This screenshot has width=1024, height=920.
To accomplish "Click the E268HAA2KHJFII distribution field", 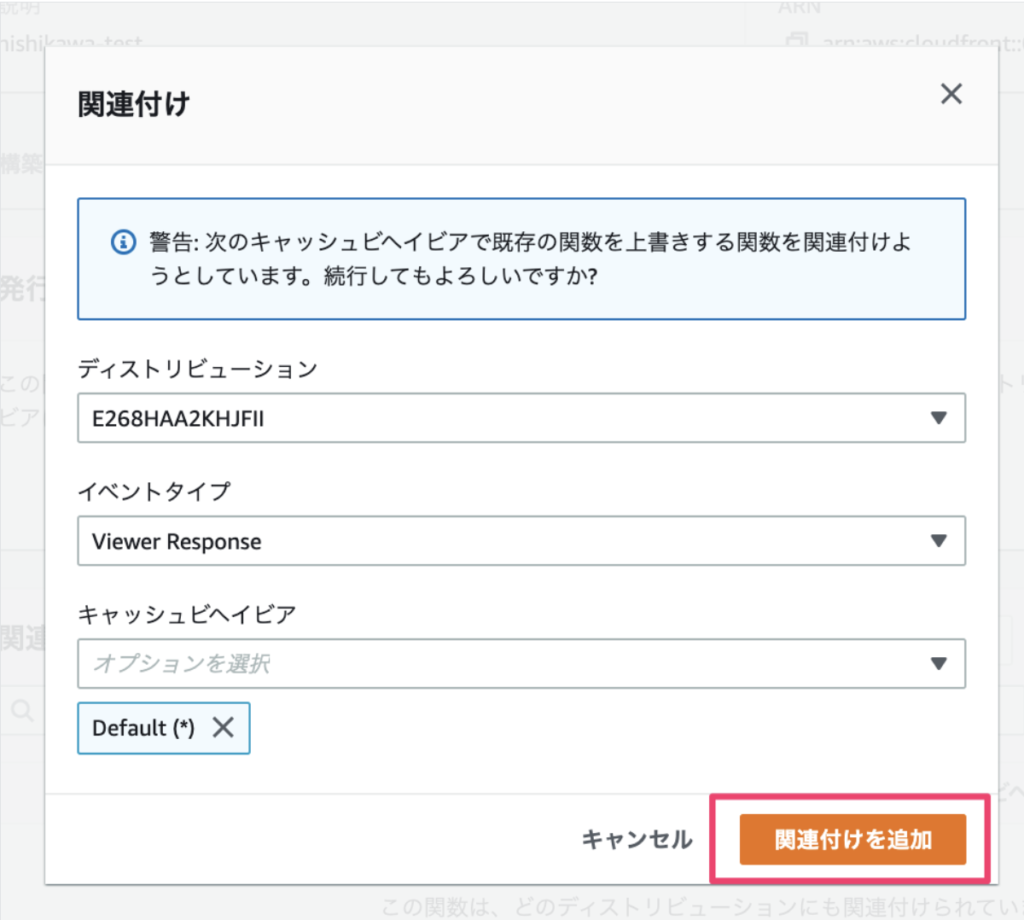I will click(x=400, y=418).
